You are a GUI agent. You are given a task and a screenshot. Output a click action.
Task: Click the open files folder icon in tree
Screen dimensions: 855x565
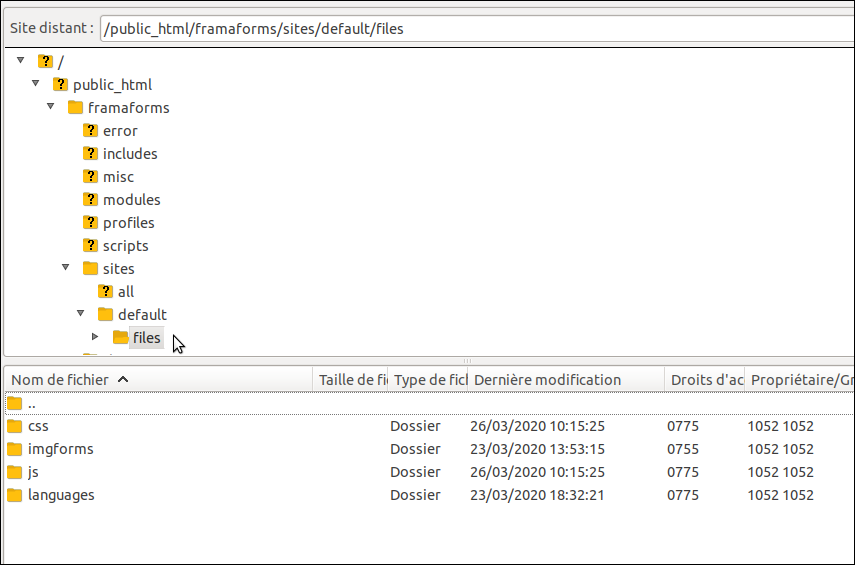(121, 337)
